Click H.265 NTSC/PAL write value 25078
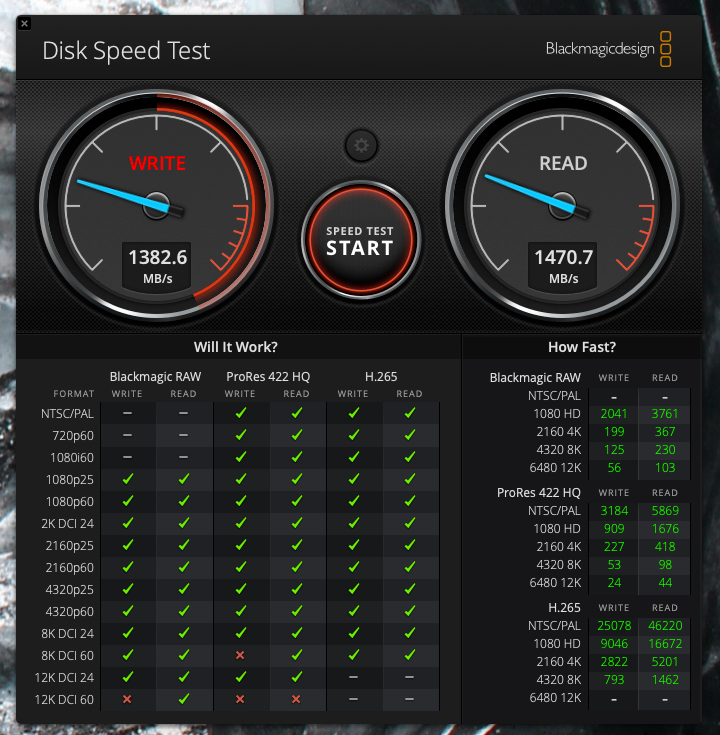 (614, 625)
